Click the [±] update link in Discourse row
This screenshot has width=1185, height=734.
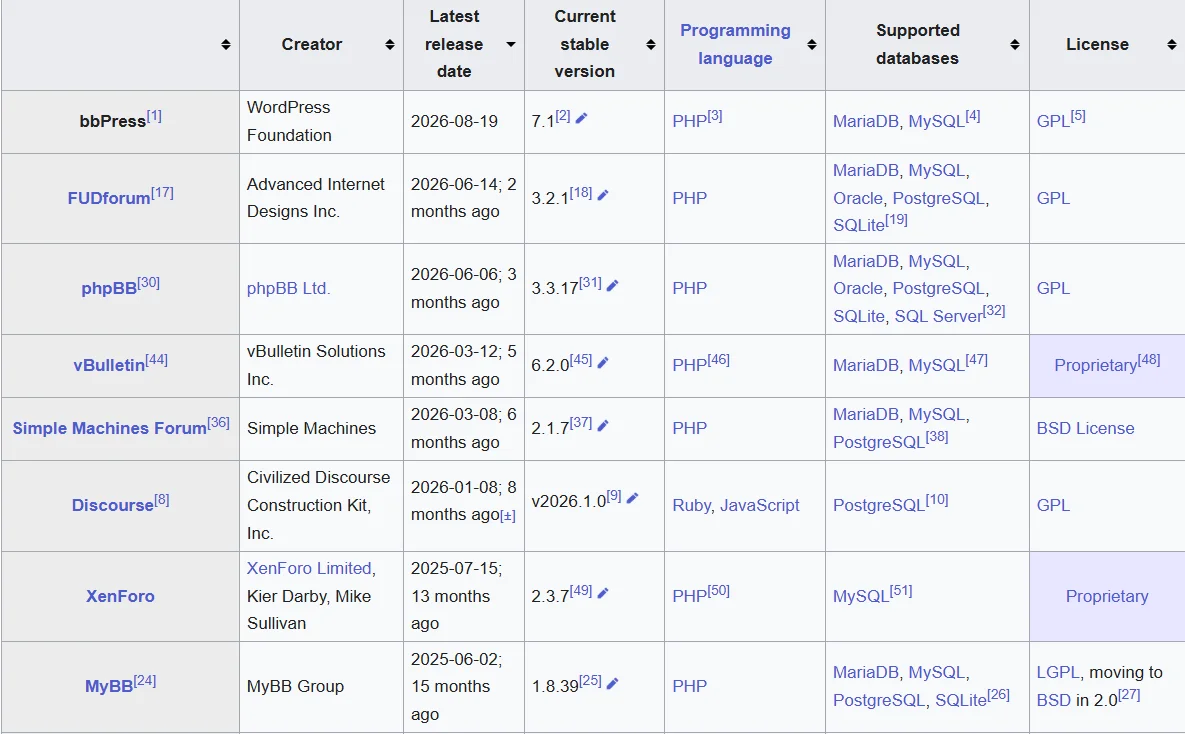508,516
